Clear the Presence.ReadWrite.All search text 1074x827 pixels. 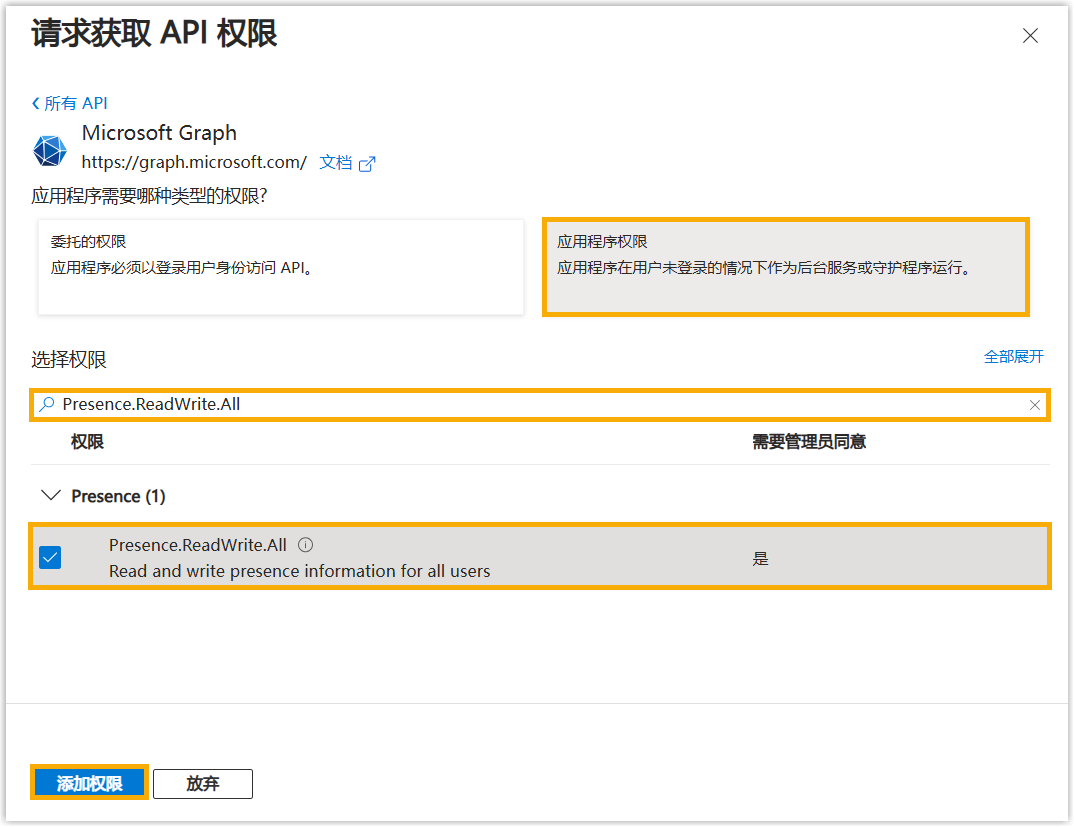(x=1035, y=405)
